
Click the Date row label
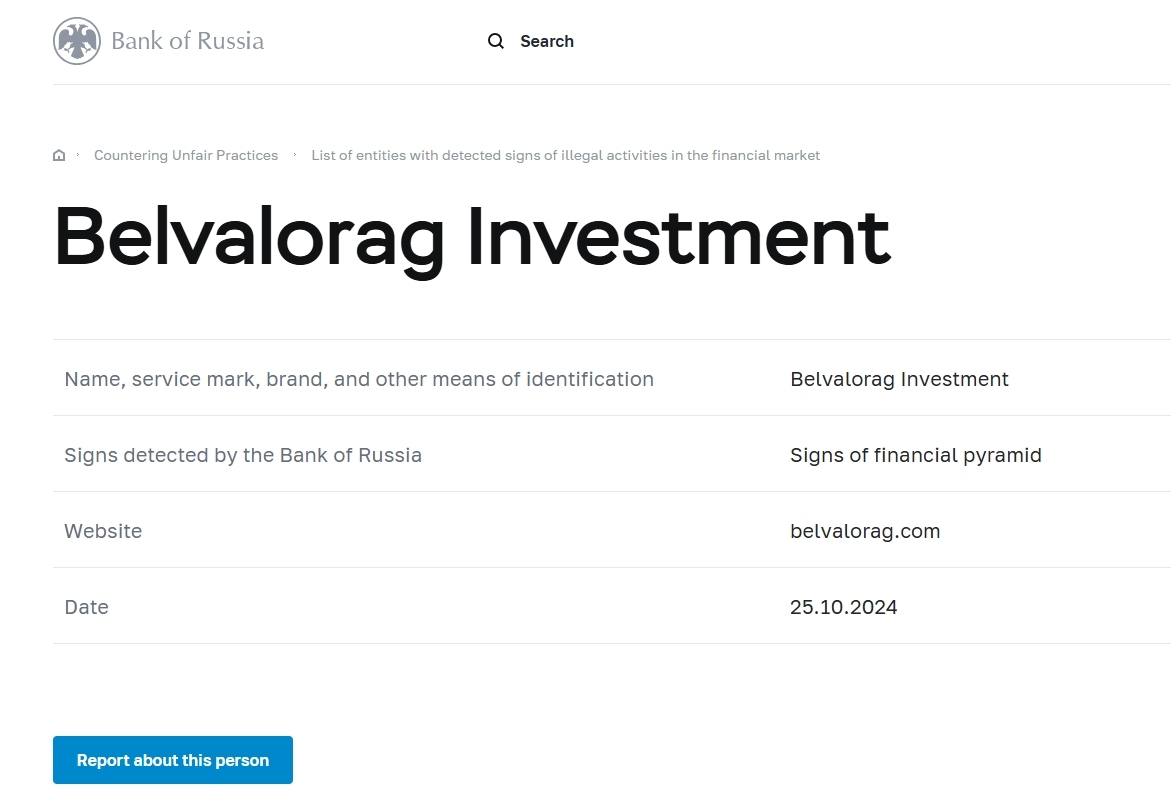(x=86, y=607)
